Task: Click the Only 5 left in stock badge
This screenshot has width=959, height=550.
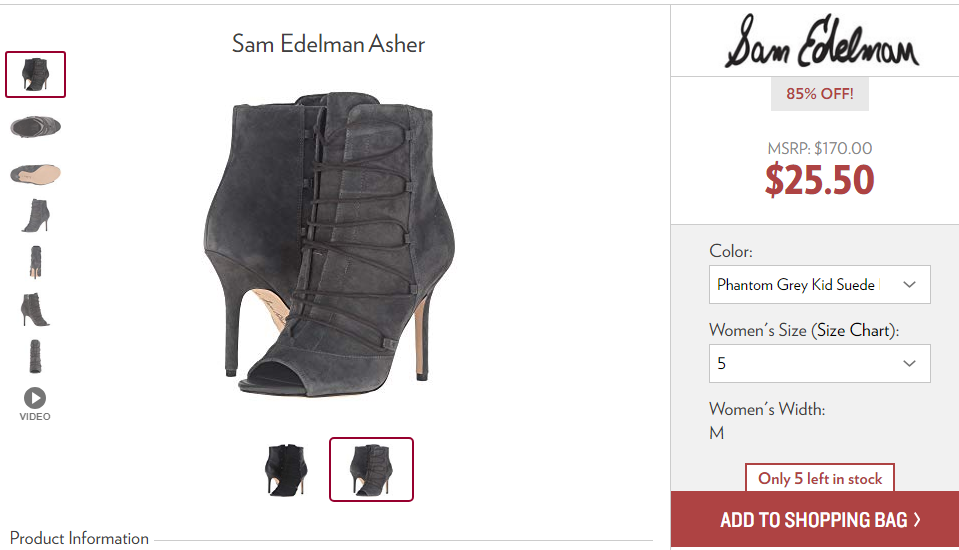Action: pyautogui.click(x=820, y=478)
